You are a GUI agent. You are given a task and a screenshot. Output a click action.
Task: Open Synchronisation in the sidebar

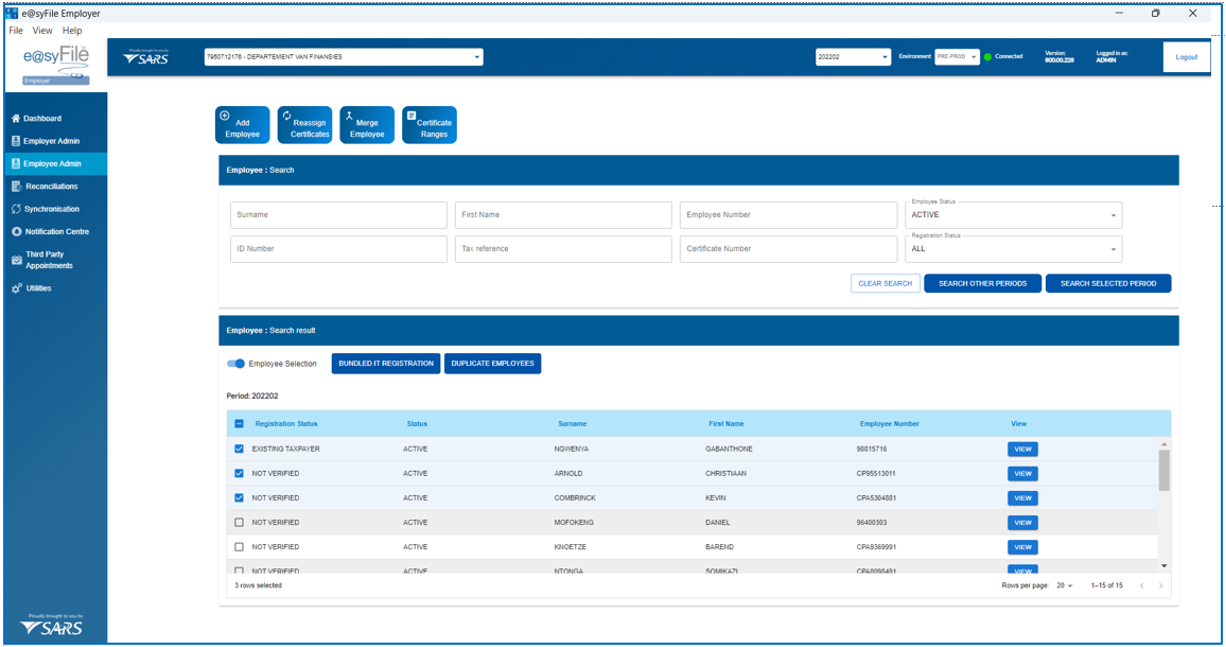pos(51,209)
